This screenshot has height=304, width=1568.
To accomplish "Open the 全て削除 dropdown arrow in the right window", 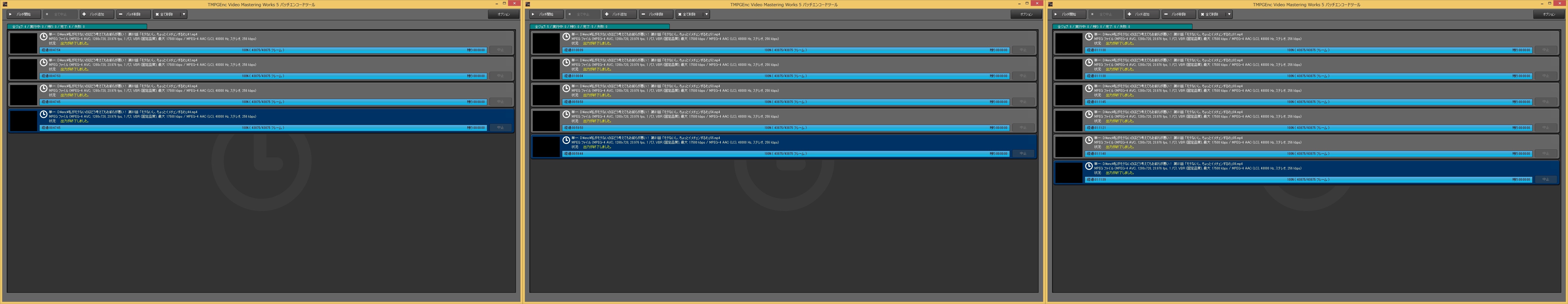I will click(x=1229, y=14).
